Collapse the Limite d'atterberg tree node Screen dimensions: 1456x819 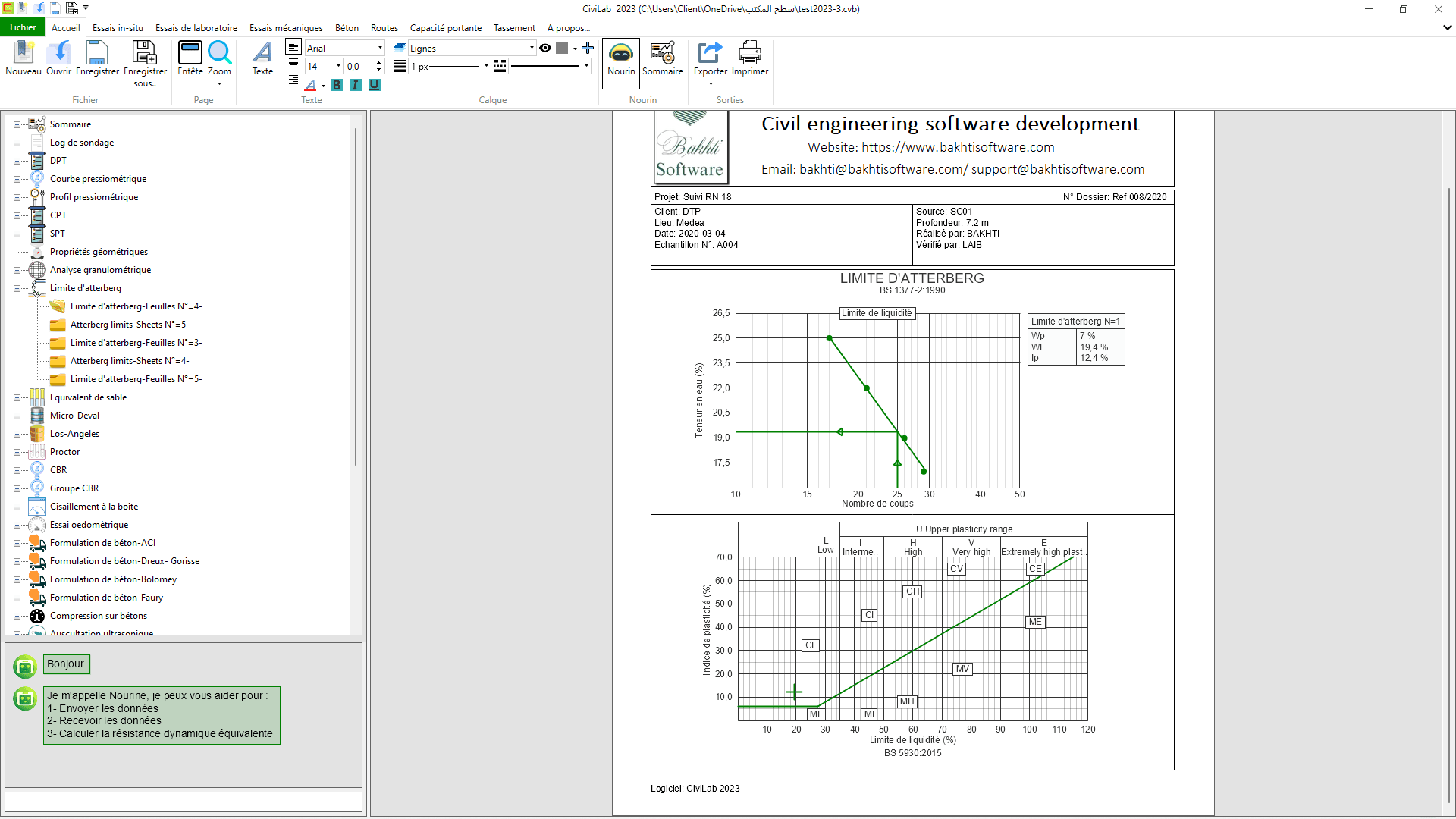coord(17,288)
